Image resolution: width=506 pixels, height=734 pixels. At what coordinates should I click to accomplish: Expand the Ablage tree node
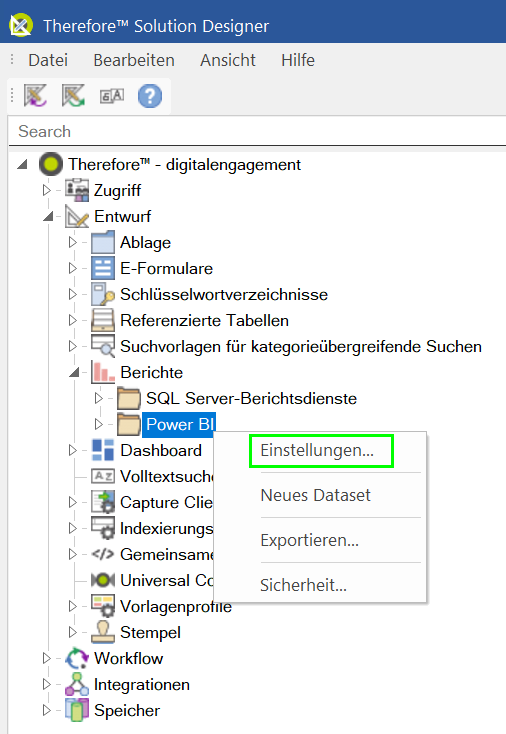click(x=73, y=242)
